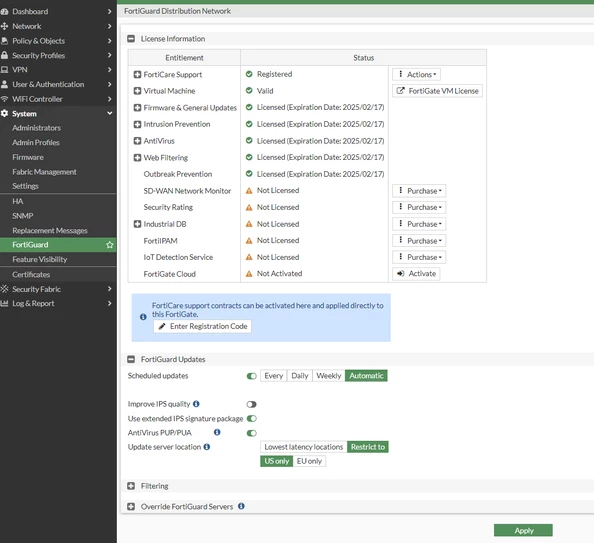The image size is (594, 543).
Task: Select US only server restriction
Action: pyautogui.click(x=277, y=461)
